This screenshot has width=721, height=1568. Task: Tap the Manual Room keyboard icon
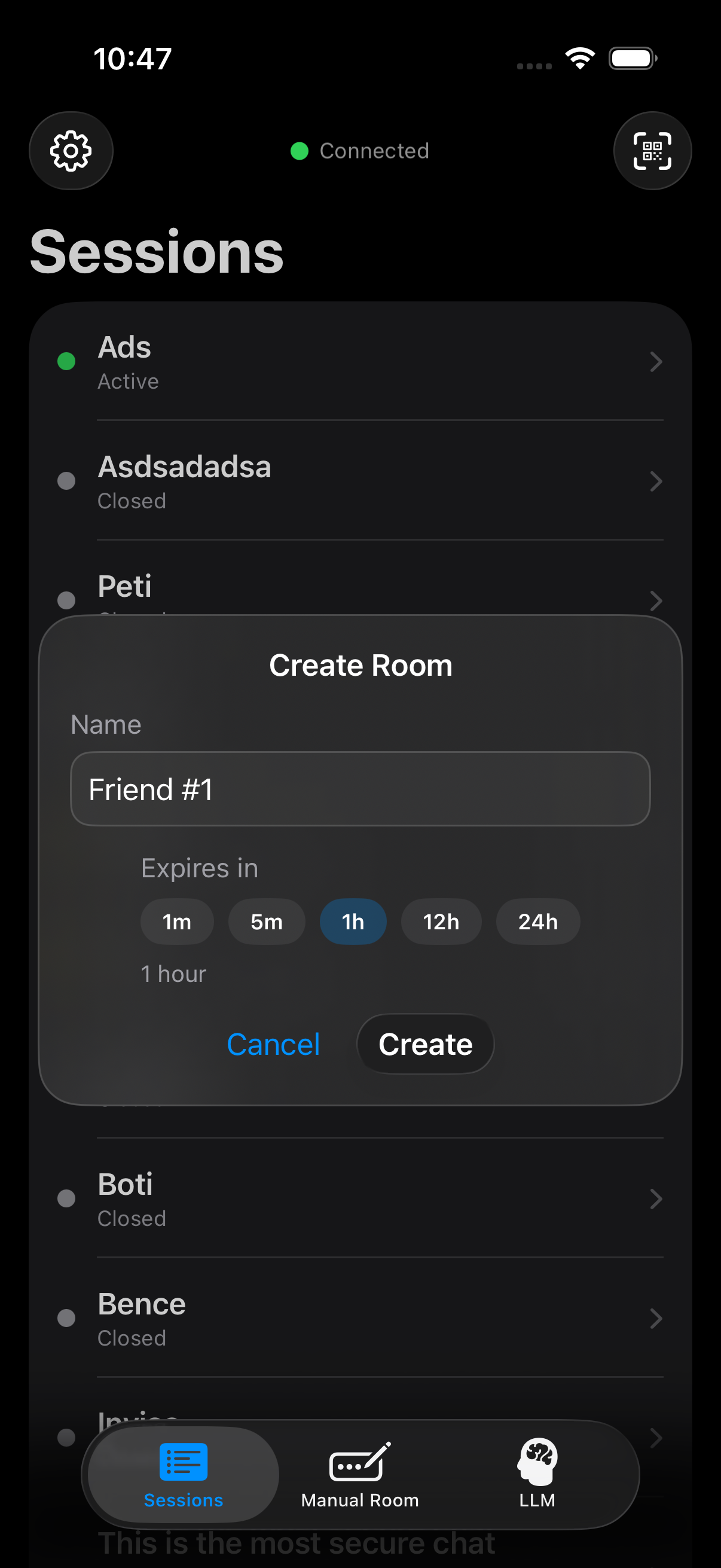tap(359, 1462)
